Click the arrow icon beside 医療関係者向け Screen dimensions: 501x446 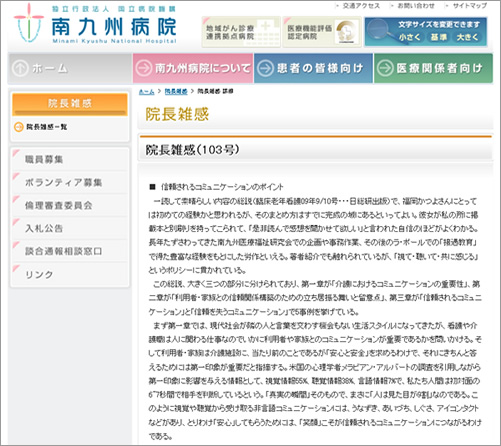(x=385, y=68)
